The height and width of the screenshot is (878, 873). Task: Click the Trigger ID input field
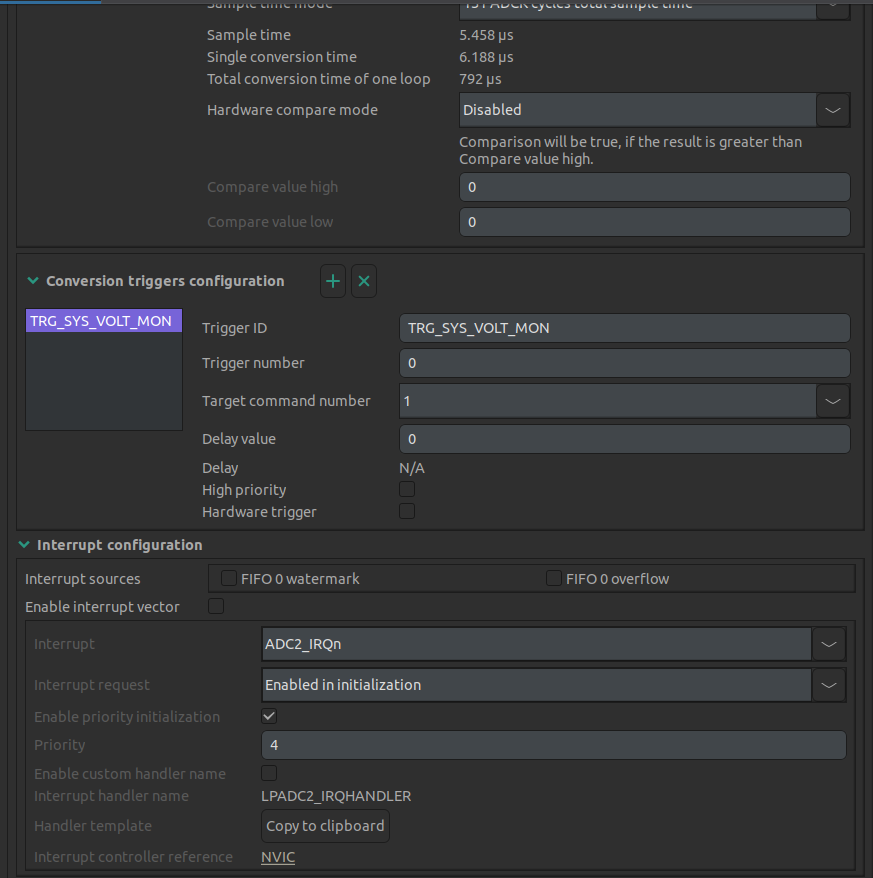(624, 328)
